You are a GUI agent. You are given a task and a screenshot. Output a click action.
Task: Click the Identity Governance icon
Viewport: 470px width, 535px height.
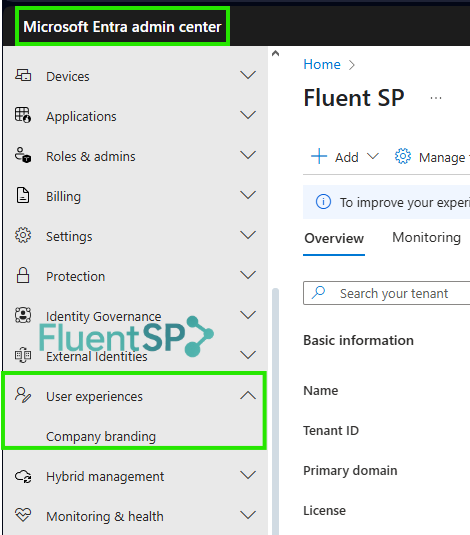(x=23, y=315)
